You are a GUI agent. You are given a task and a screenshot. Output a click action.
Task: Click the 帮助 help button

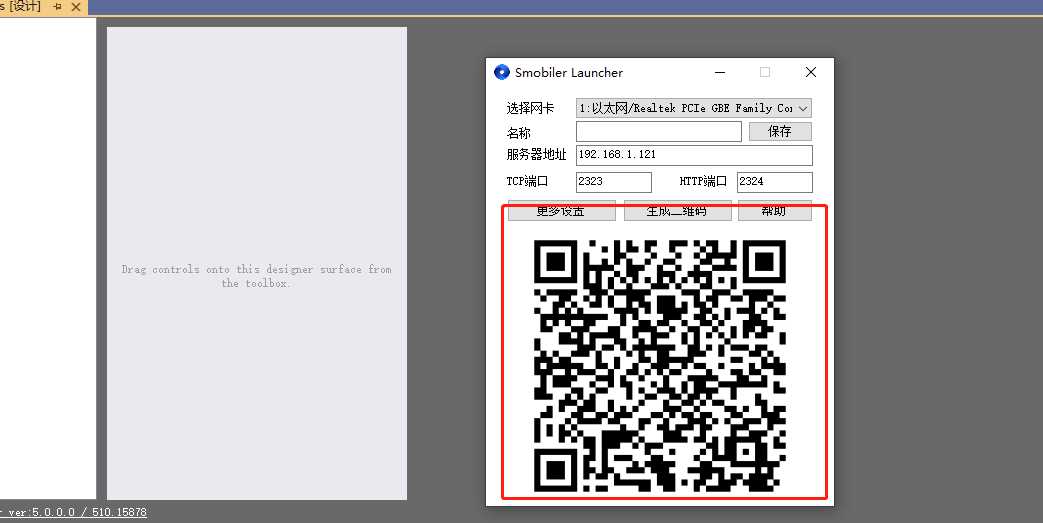[x=774, y=210]
